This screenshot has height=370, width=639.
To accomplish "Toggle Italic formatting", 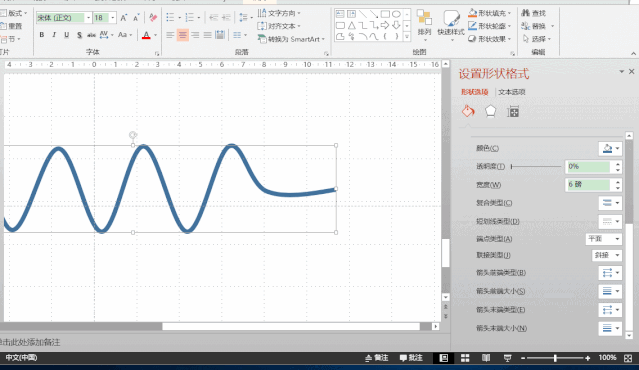I will 54,35.
